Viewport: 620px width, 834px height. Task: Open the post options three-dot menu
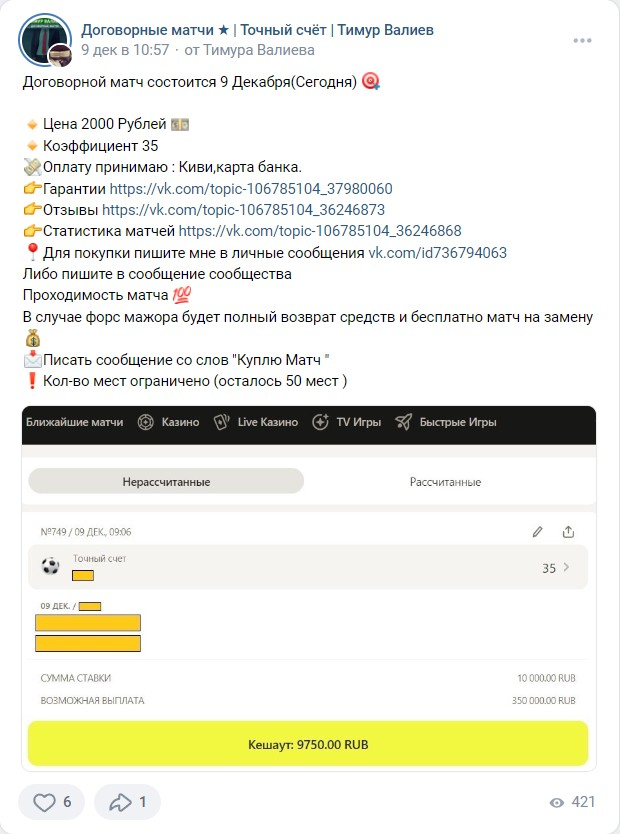[x=582, y=41]
